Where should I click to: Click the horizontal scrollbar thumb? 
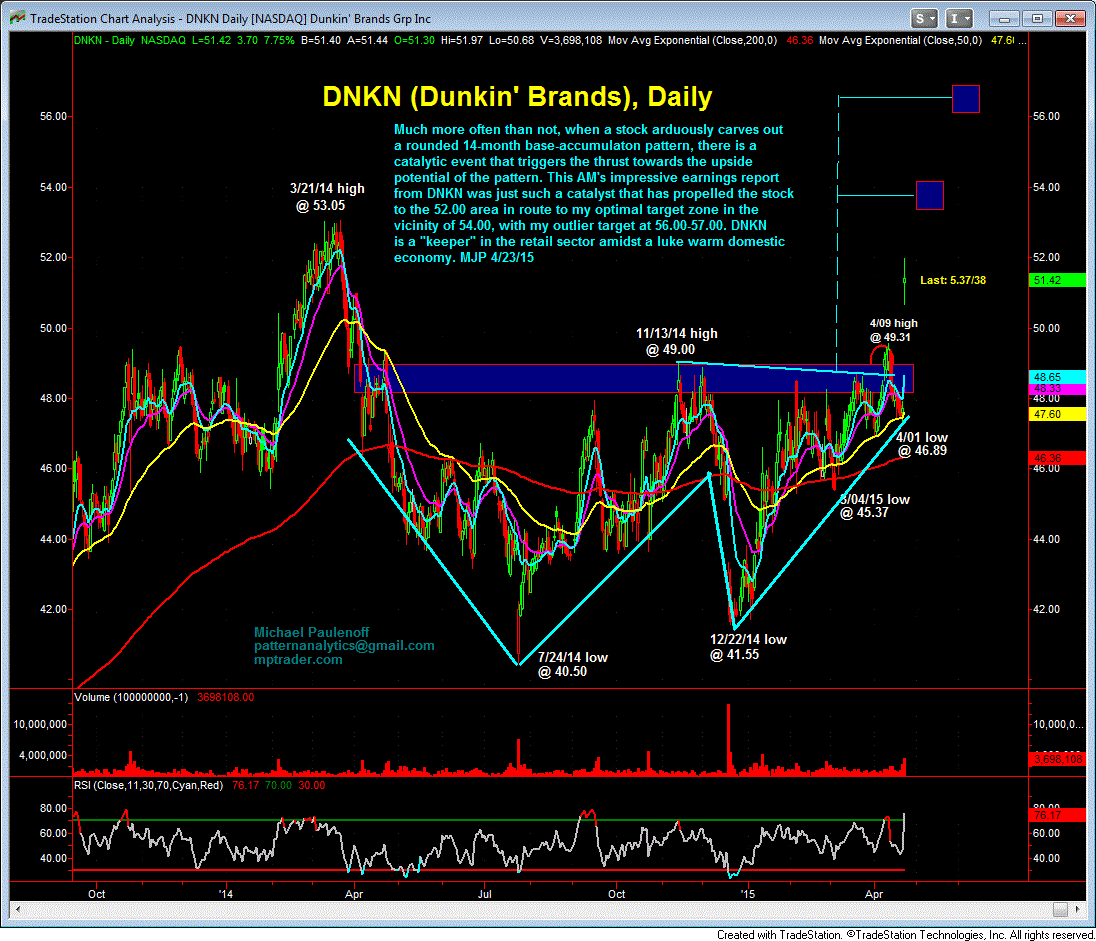click(1060, 910)
